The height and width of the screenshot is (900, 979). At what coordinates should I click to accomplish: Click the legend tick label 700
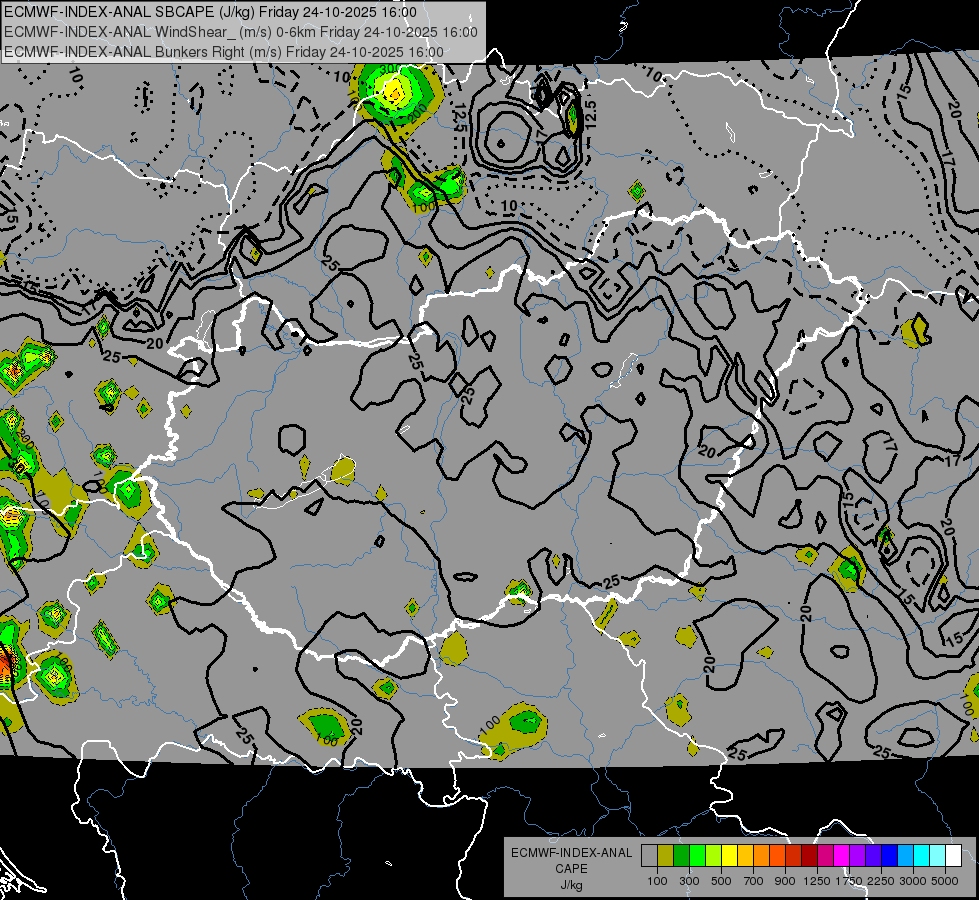point(754,881)
